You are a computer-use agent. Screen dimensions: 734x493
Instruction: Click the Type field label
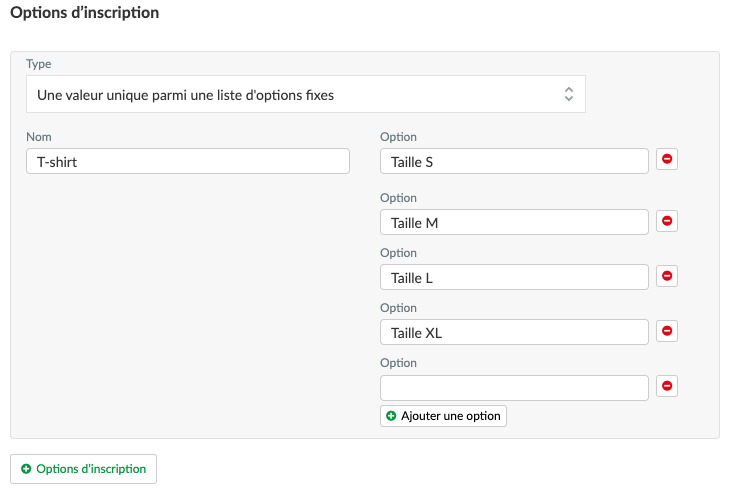[x=38, y=64]
